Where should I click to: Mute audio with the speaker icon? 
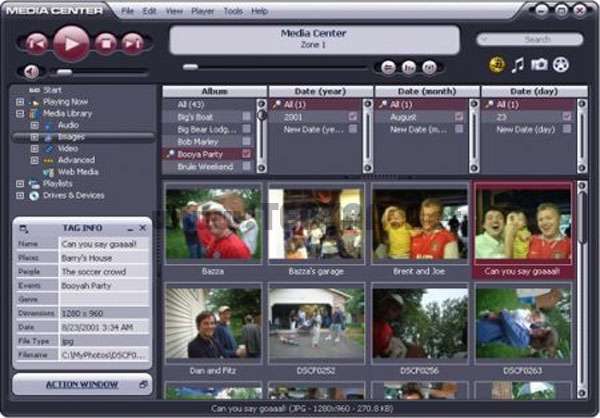pyautogui.click(x=31, y=71)
